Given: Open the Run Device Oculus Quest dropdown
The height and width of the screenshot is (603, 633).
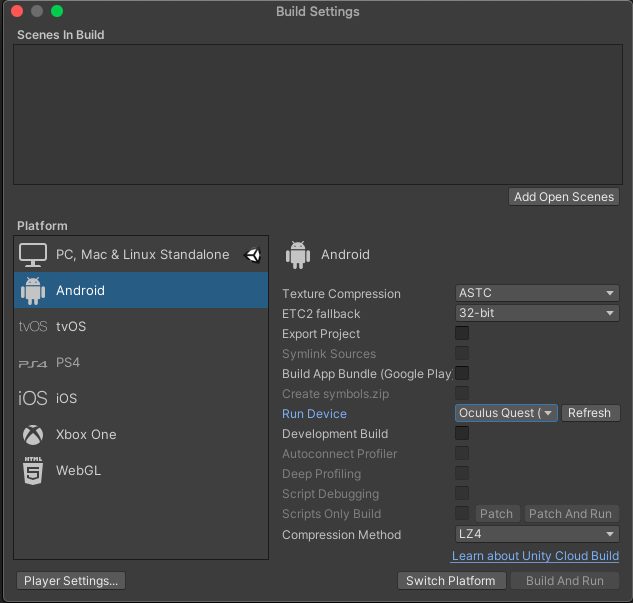Looking at the screenshot, I should [506, 413].
